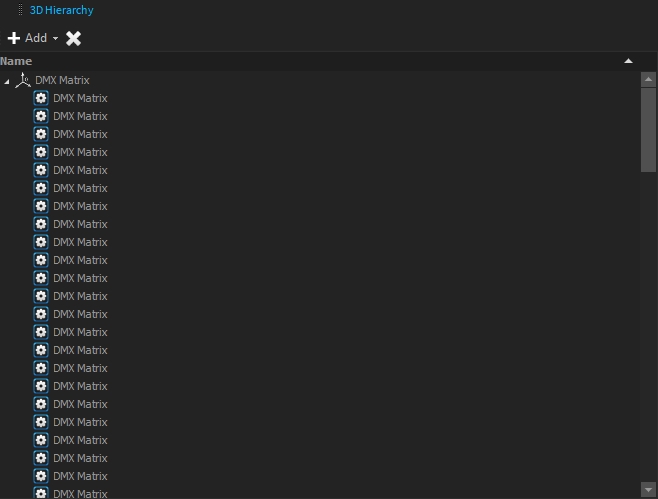Viewport: 658px width, 499px height.
Task: Select the last visible DMX Matrix entry label
Action: pyautogui.click(x=80, y=494)
